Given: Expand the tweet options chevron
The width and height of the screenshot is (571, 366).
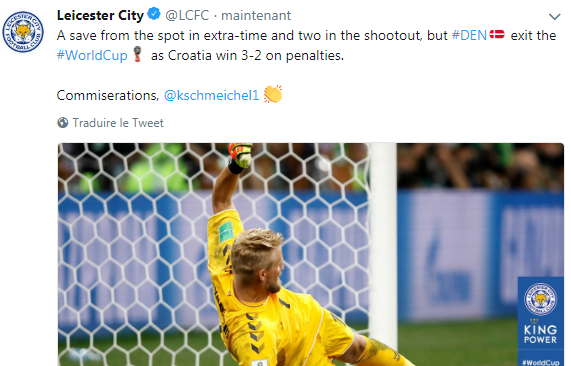Looking at the screenshot, I should pyautogui.click(x=554, y=16).
